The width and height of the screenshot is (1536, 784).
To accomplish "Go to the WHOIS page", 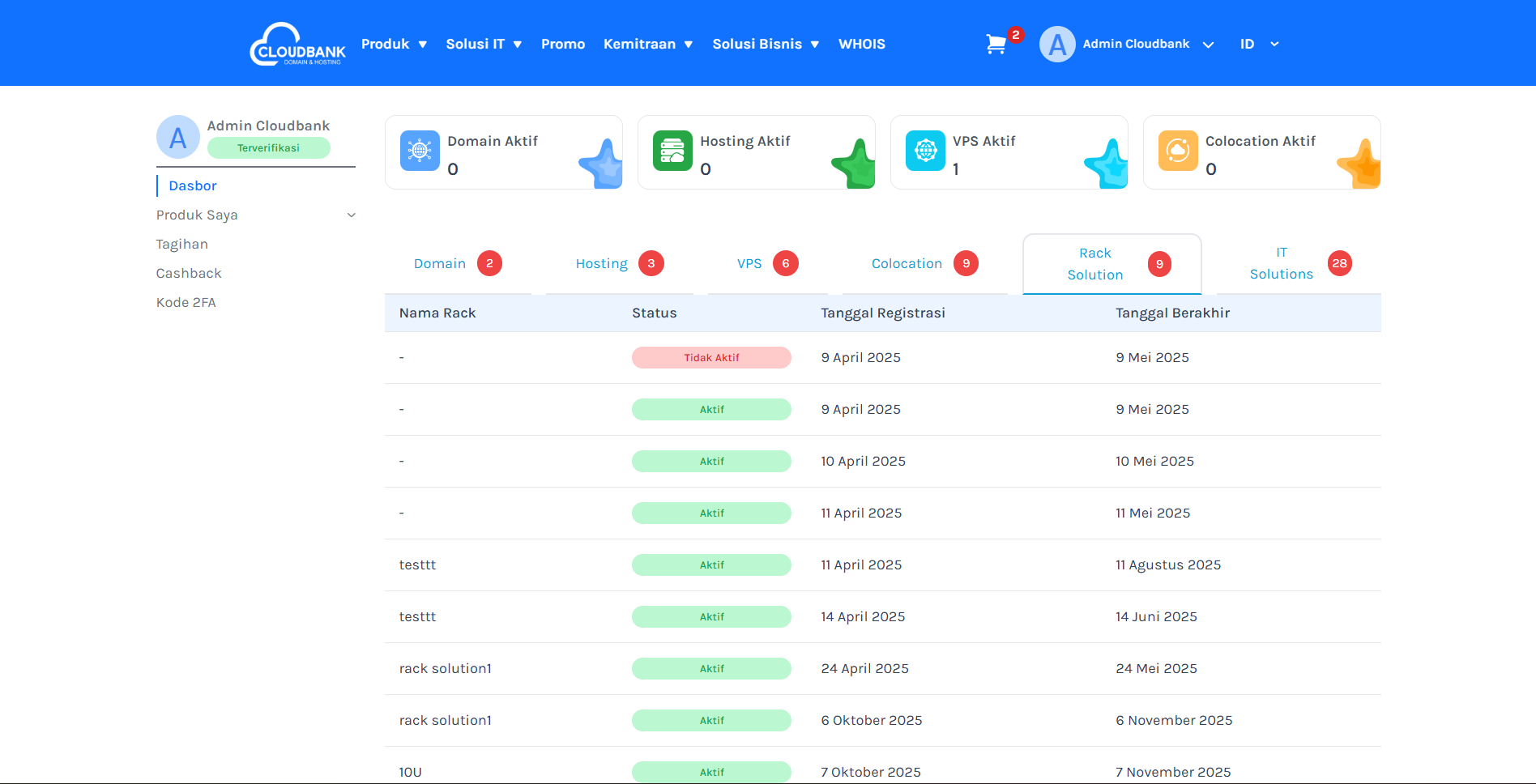I will point(861,45).
